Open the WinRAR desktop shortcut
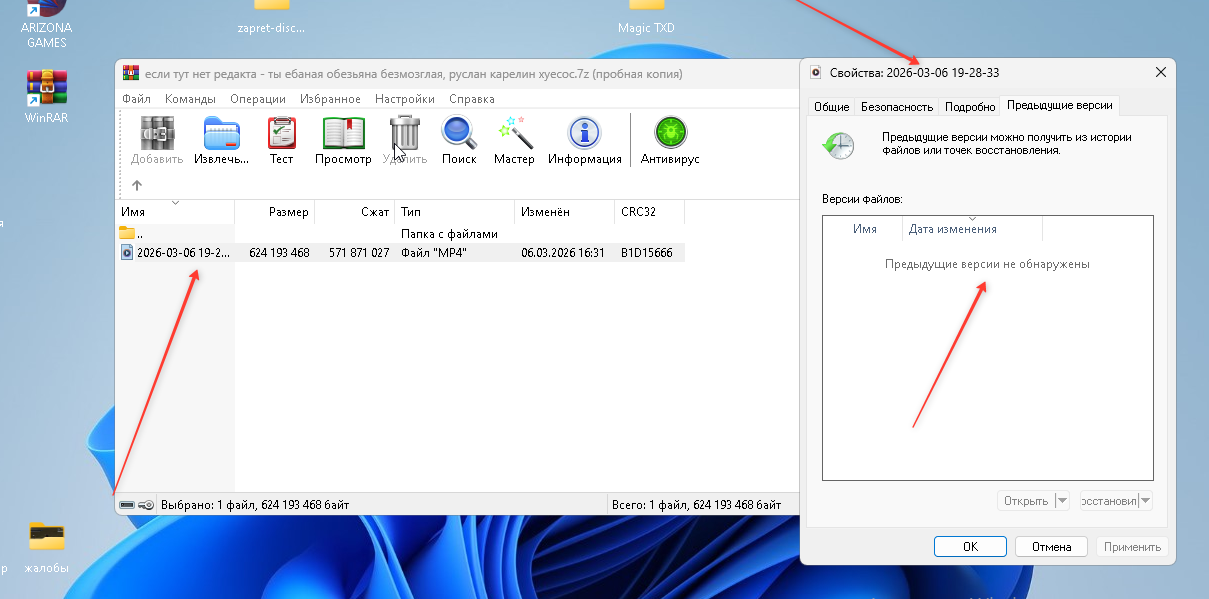The height and width of the screenshot is (599, 1209). tap(46, 90)
